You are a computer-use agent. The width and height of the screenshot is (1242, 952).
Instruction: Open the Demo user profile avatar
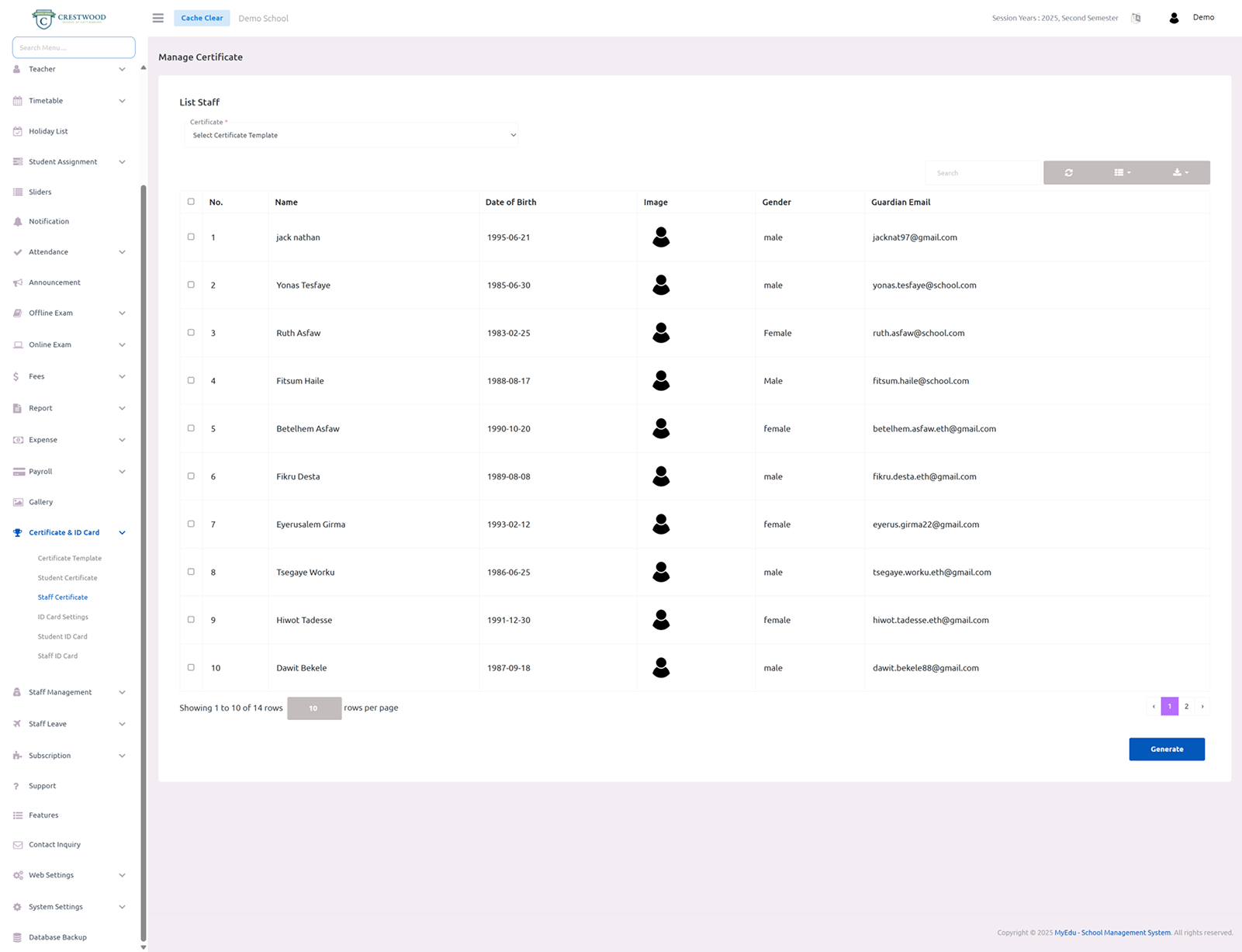point(1174,18)
